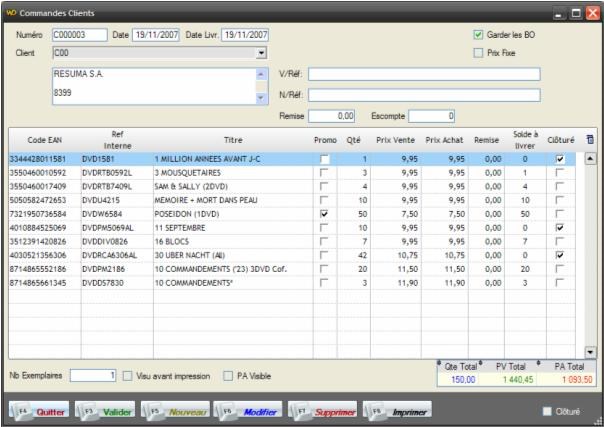Open the Client dropdown list
The image size is (604, 427).
click(x=262, y=53)
